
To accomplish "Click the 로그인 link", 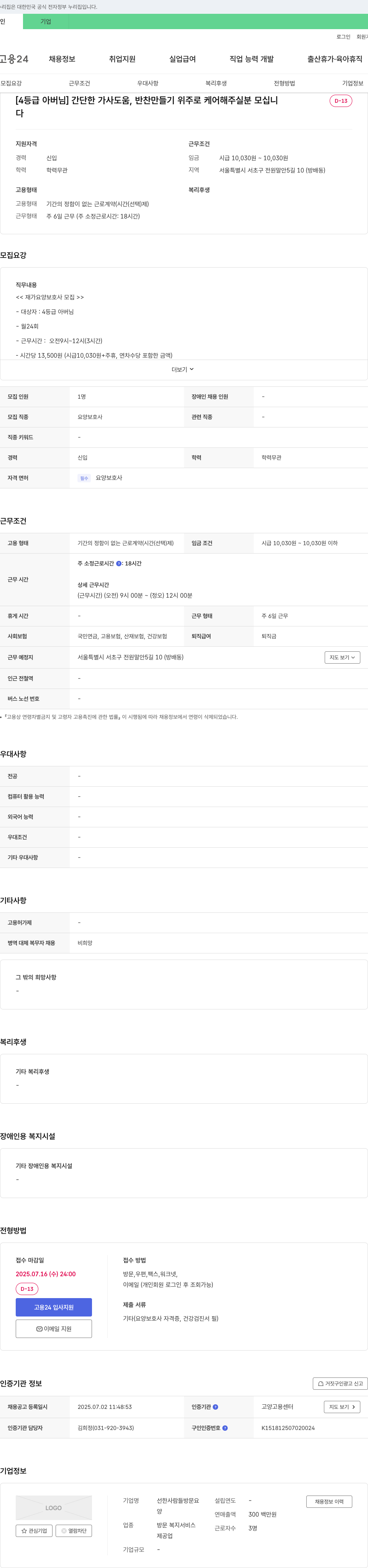I will 343,37.
